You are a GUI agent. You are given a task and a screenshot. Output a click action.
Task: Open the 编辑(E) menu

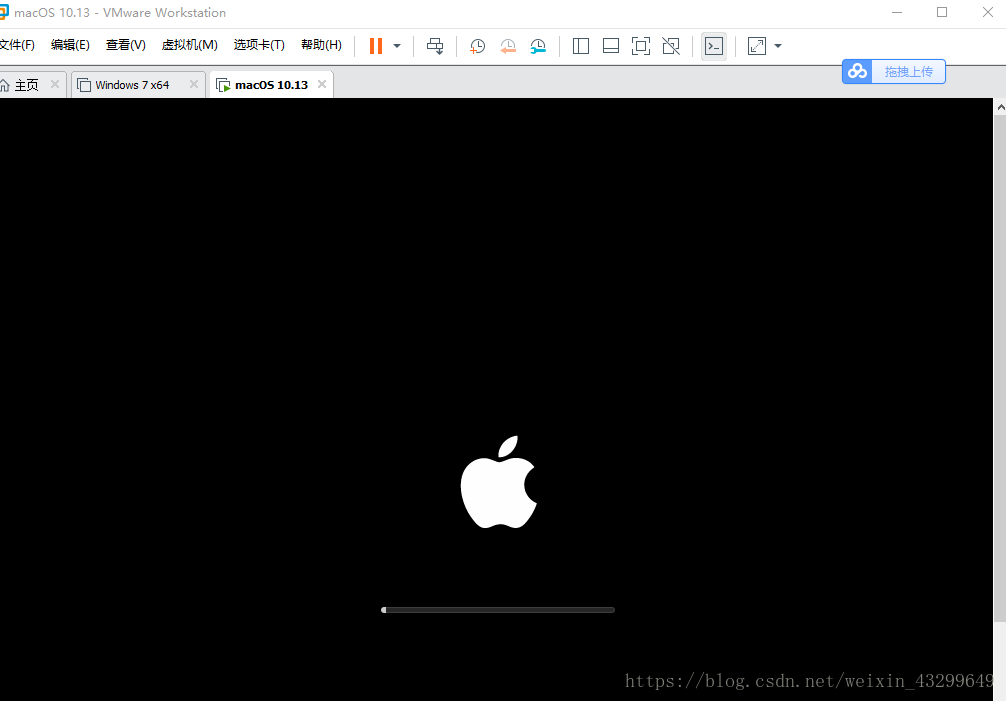point(70,45)
